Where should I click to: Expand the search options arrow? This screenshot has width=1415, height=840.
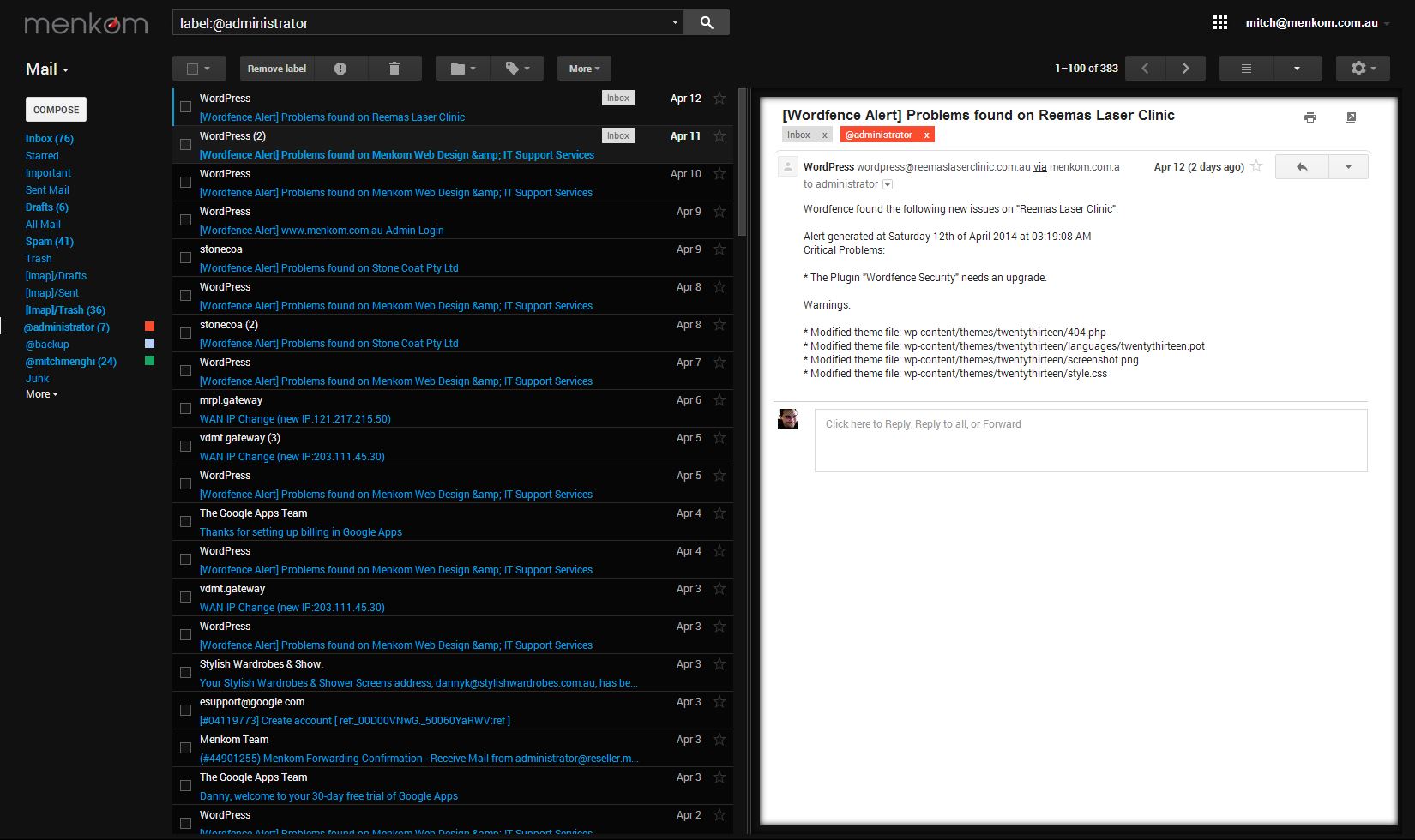pyautogui.click(x=675, y=23)
